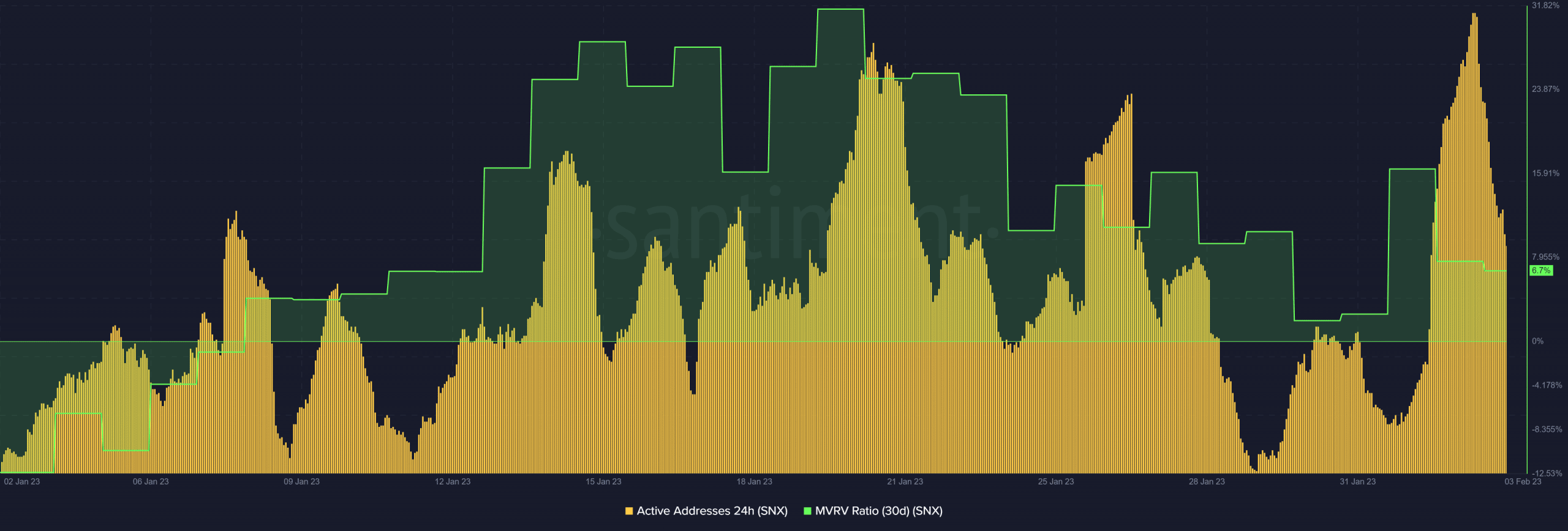This screenshot has height=531, width=1568.
Task: Click the -8.355% axis value
Action: [x=1547, y=429]
